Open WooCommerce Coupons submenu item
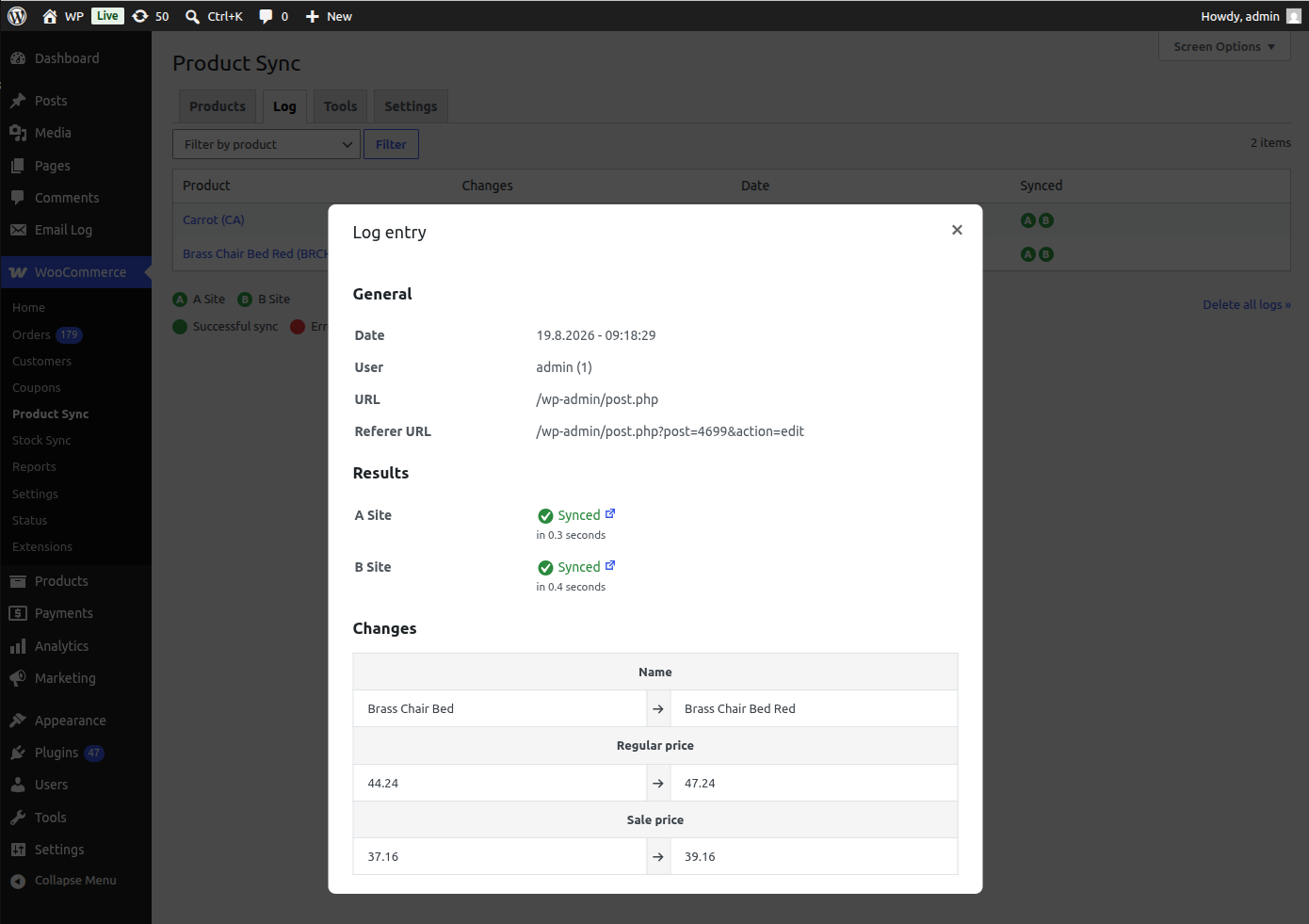1309x924 pixels. 37,388
